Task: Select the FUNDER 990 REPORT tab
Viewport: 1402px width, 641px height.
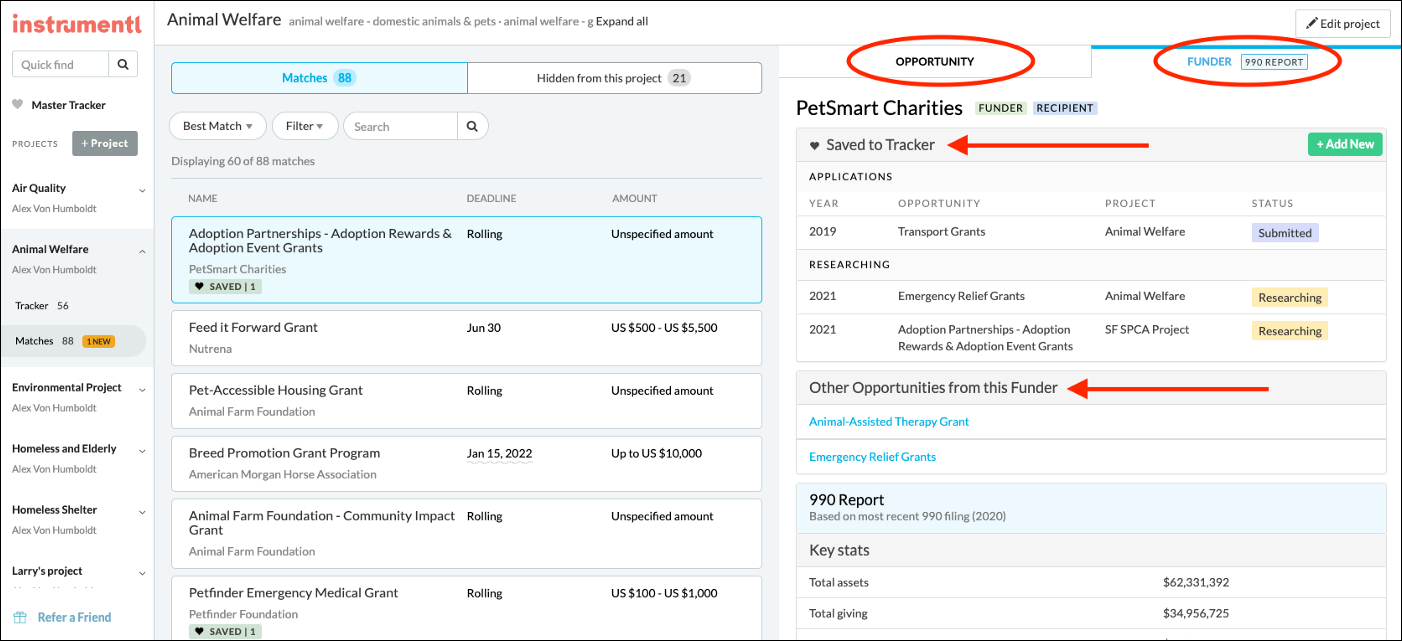Action: (x=1246, y=61)
